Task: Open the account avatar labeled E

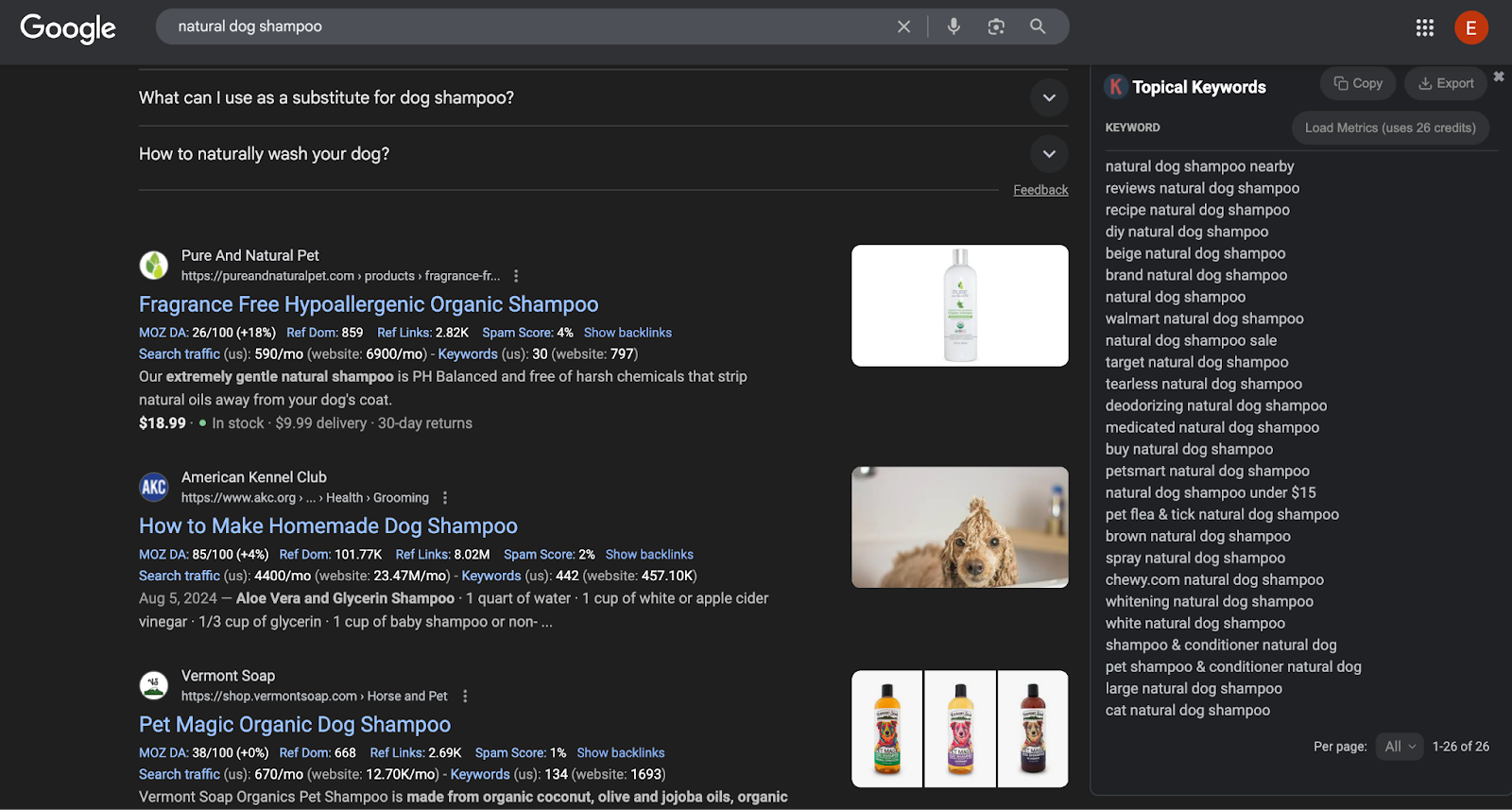Action: tap(1470, 28)
